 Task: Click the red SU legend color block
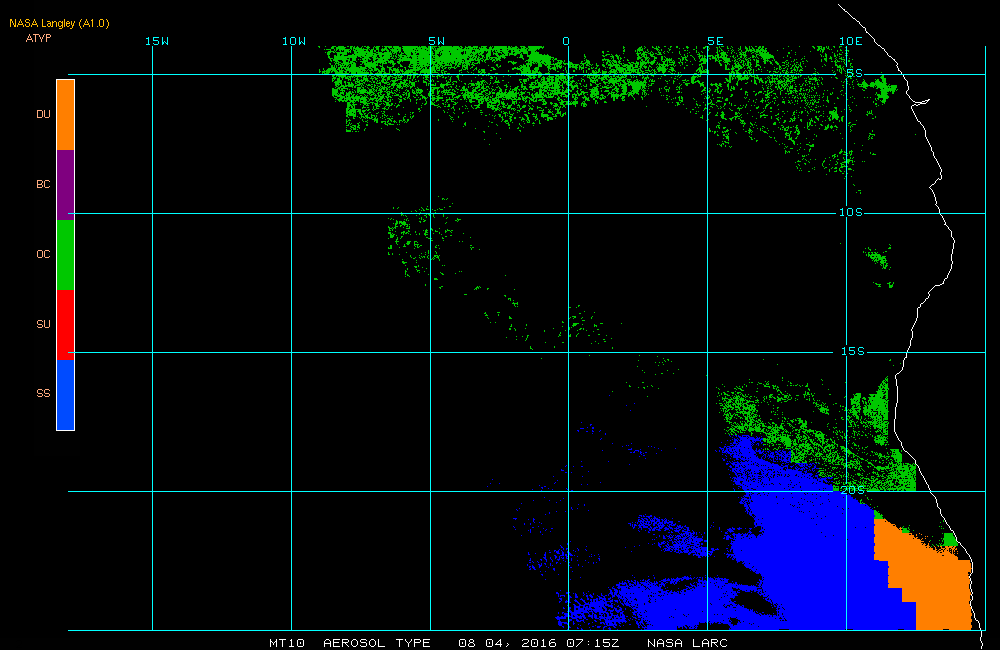[x=66, y=325]
